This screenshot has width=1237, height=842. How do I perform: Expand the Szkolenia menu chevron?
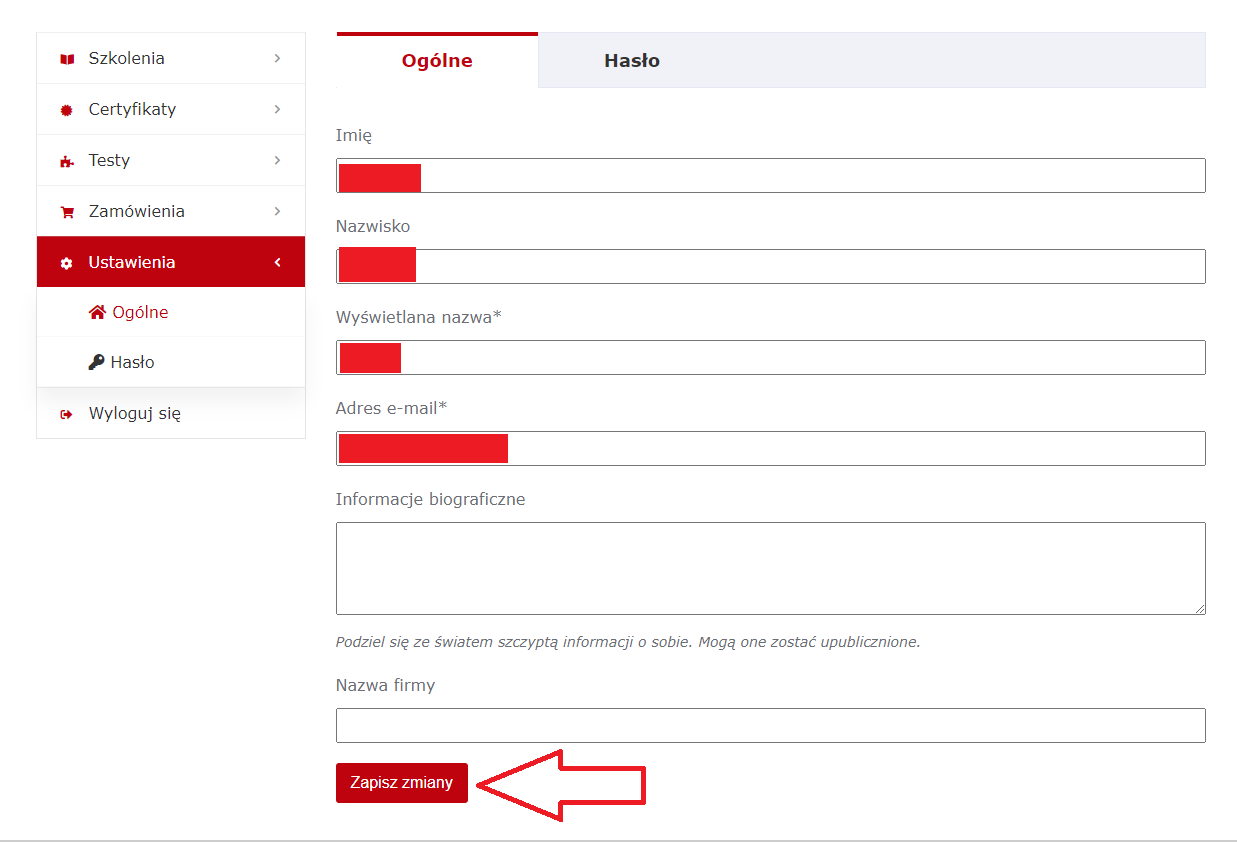point(277,58)
